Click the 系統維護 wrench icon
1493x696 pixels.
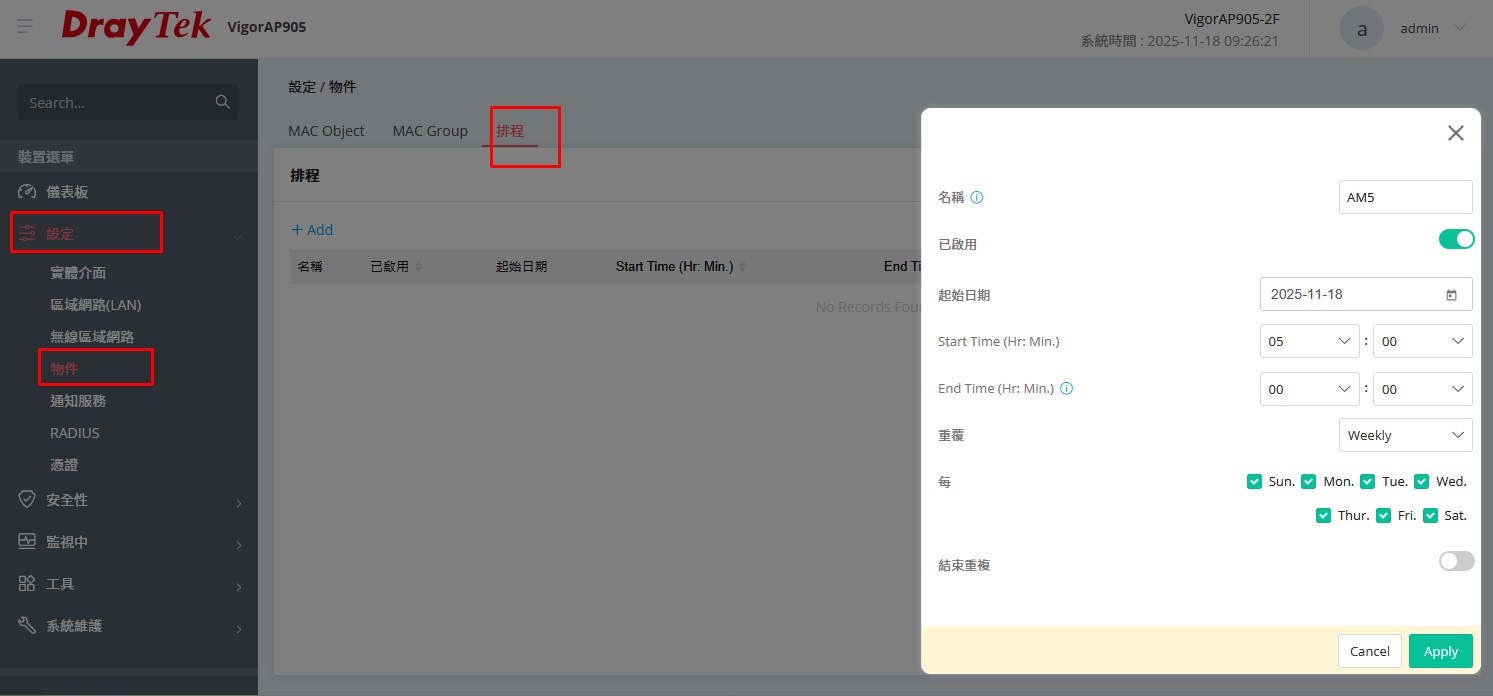click(28, 626)
